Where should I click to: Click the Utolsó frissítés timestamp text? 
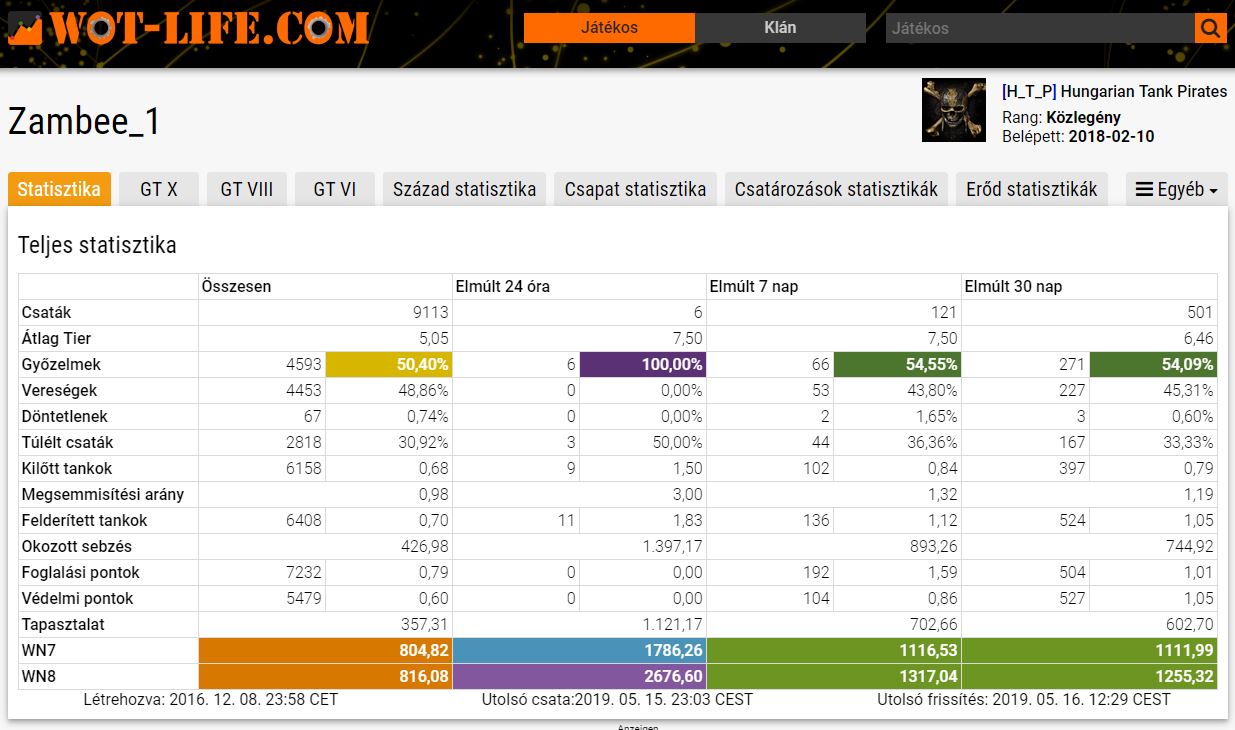[x=1024, y=700]
